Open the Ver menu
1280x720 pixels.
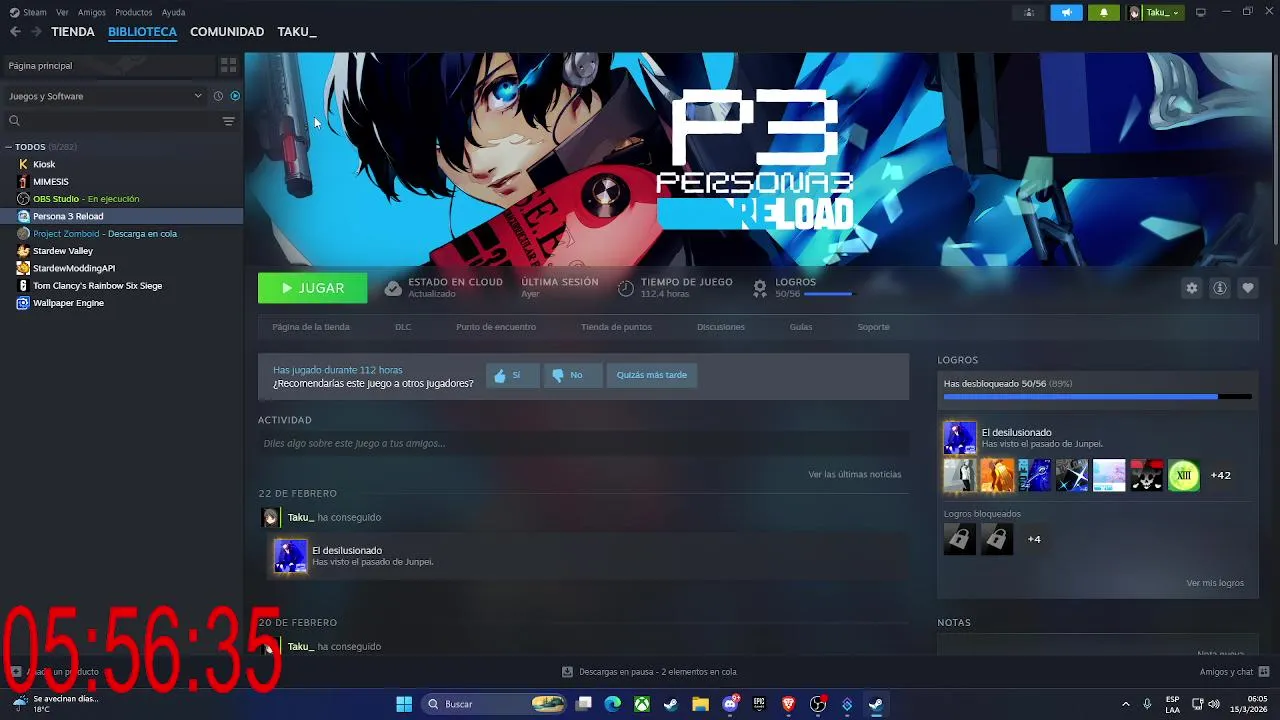point(63,12)
